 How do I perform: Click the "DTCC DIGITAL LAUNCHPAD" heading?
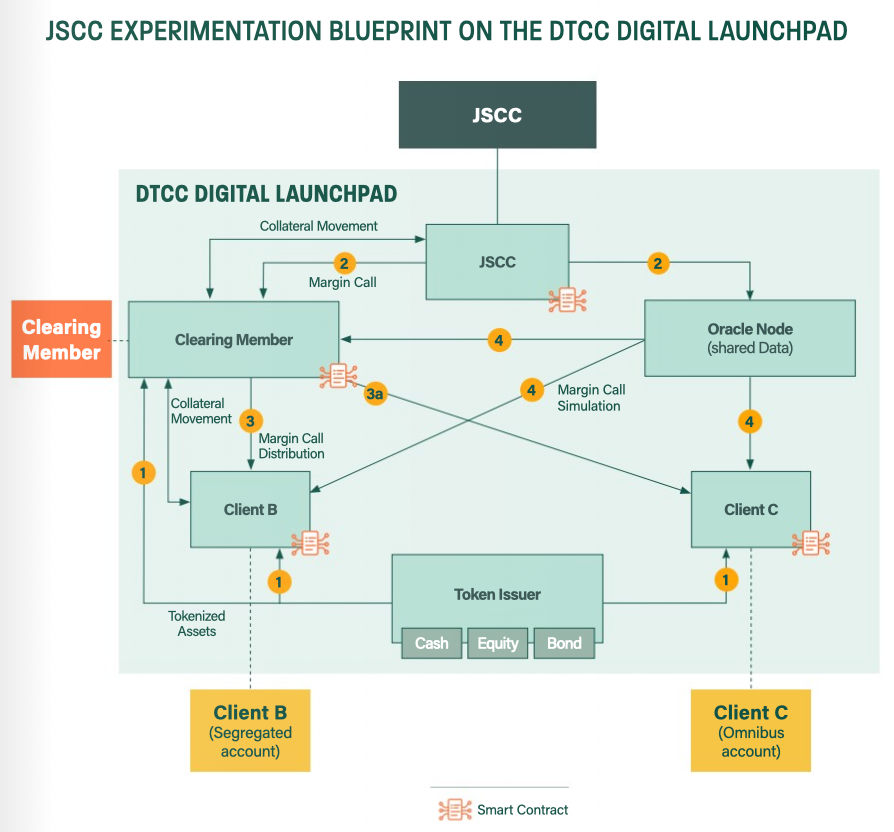pos(266,194)
